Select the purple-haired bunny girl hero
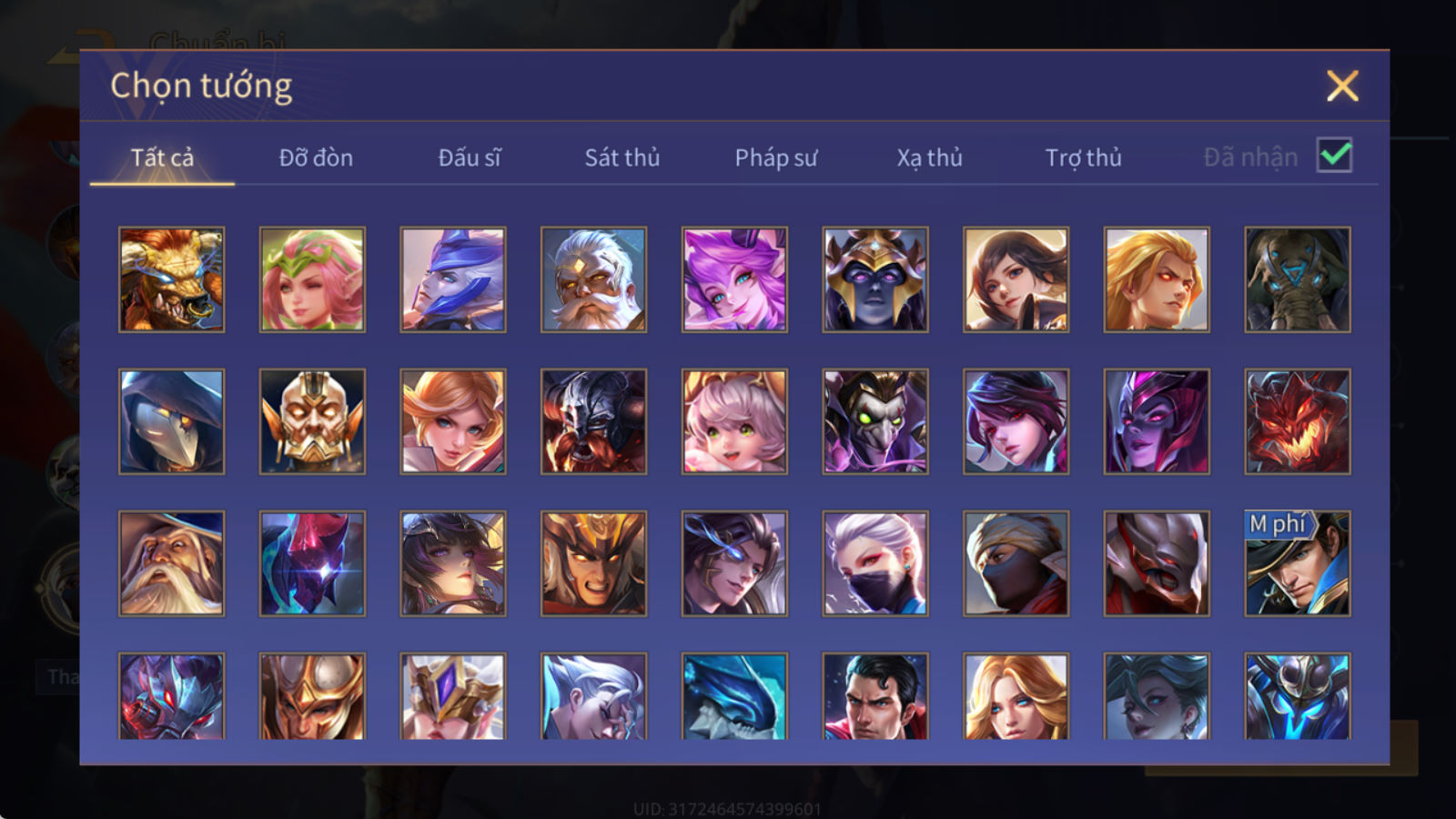 [x=734, y=279]
